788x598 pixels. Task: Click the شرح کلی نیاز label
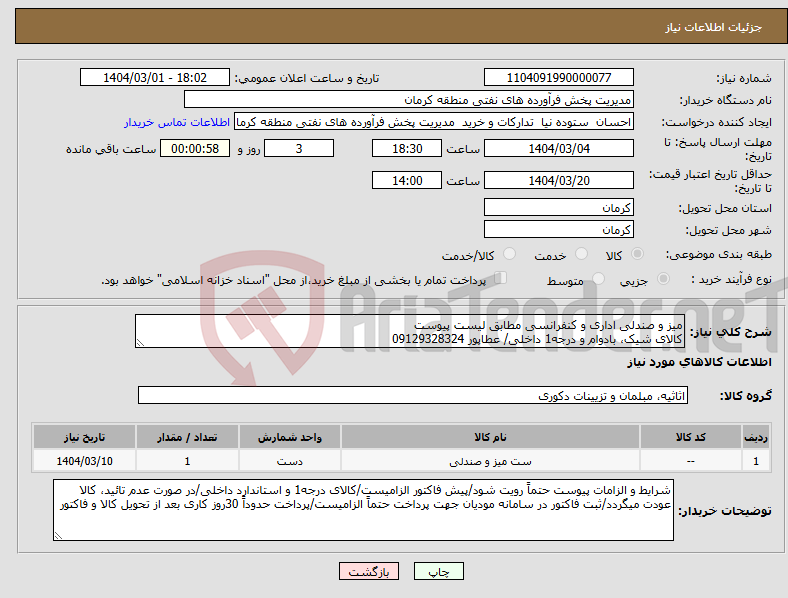(730, 332)
